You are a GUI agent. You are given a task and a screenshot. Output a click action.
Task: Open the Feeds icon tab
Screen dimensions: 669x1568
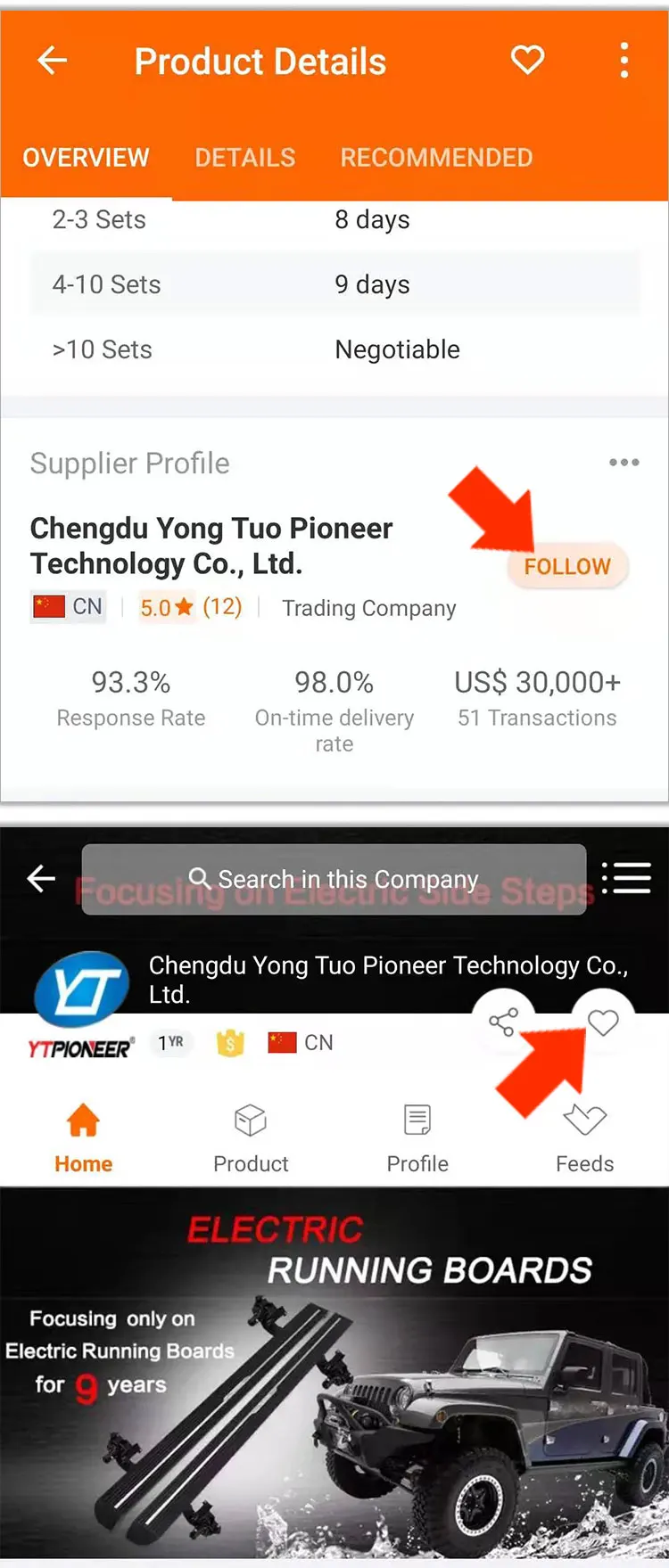585,1139
